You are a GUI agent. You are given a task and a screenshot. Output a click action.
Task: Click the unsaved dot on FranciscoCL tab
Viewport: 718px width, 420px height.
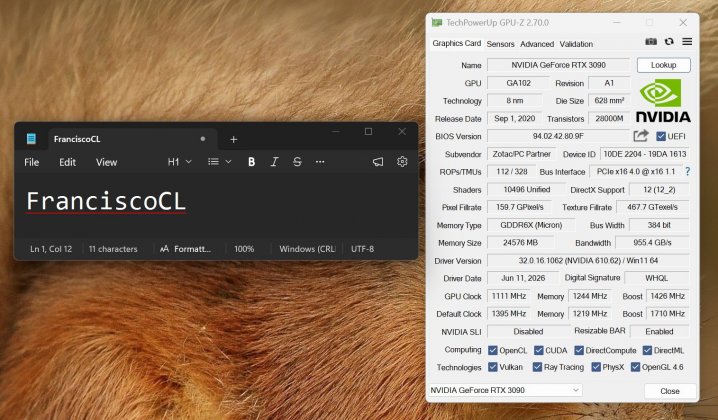tap(203, 139)
